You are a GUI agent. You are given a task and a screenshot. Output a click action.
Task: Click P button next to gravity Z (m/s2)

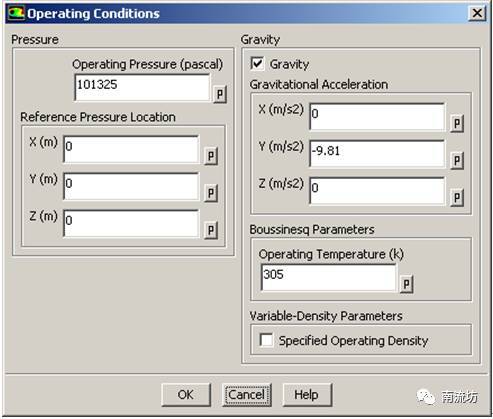(x=457, y=198)
